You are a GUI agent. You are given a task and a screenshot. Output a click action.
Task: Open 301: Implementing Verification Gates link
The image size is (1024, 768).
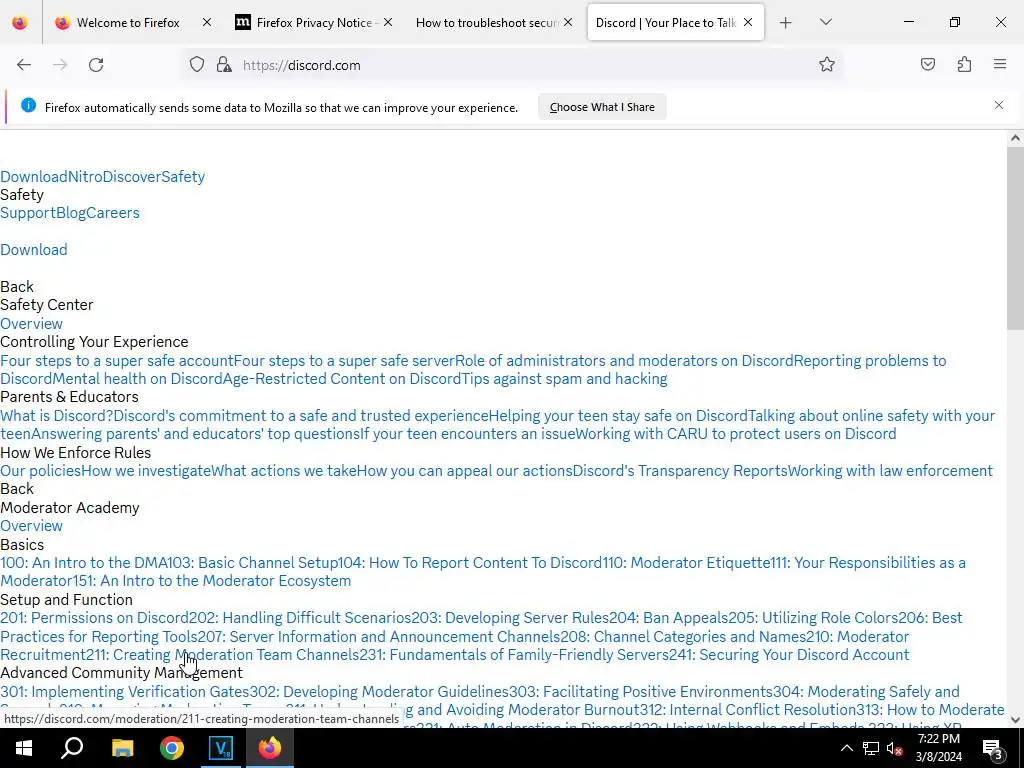125,692
